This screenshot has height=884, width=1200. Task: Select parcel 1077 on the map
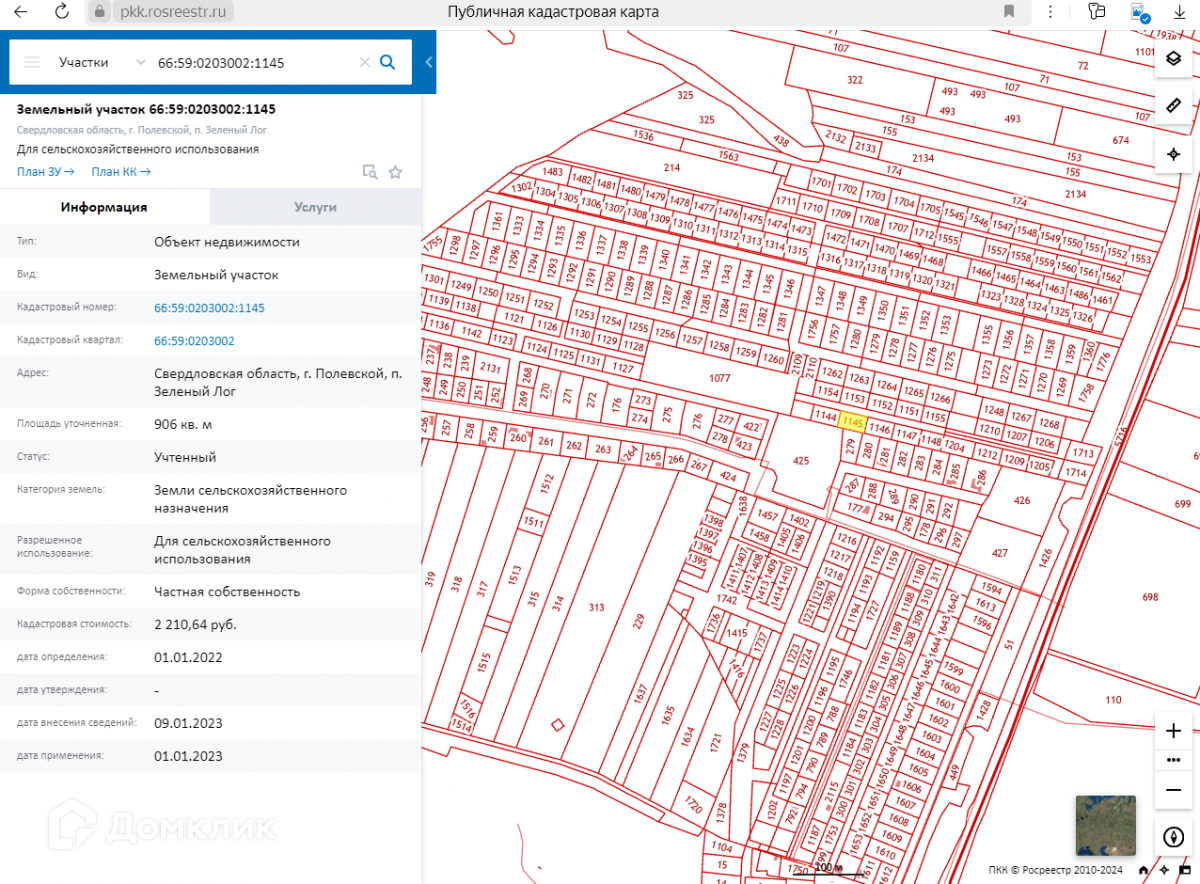(719, 378)
